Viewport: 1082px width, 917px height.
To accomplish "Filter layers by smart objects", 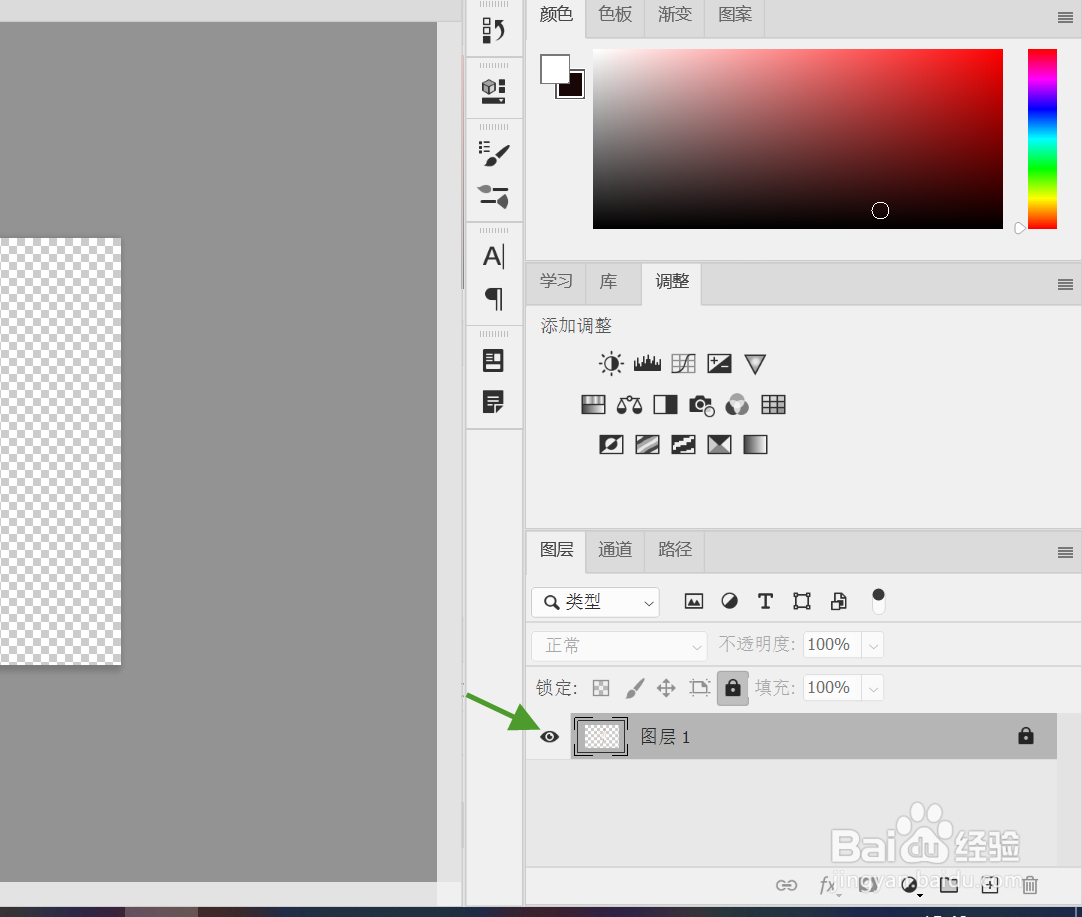I will [838, 601].
